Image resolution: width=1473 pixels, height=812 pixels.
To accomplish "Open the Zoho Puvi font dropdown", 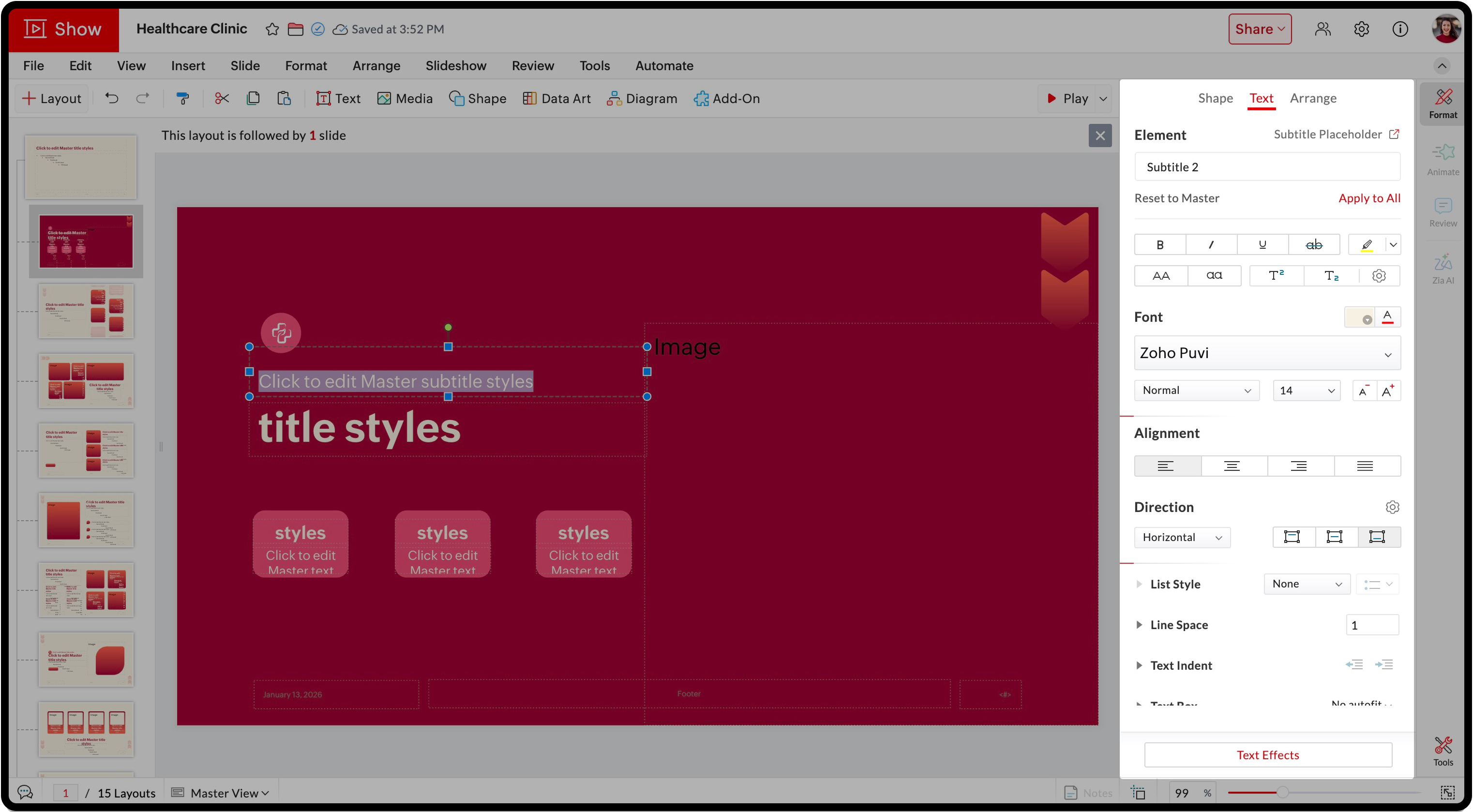I will (1266, 353).
